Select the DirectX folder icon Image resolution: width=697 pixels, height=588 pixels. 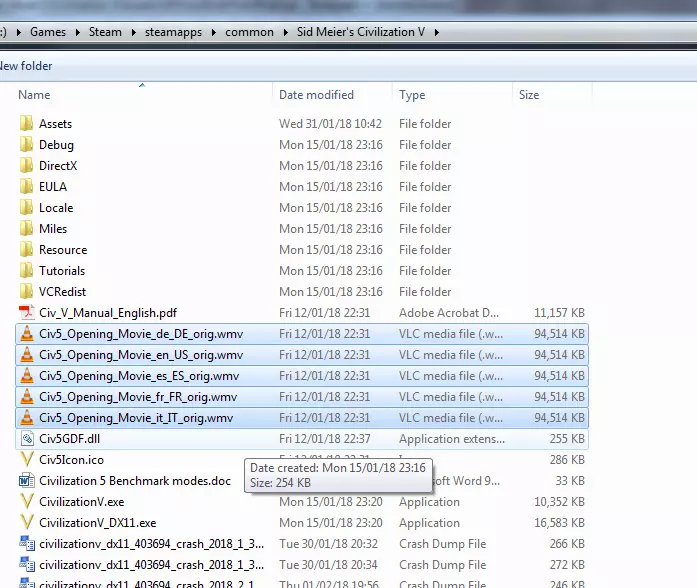point(27,165)
